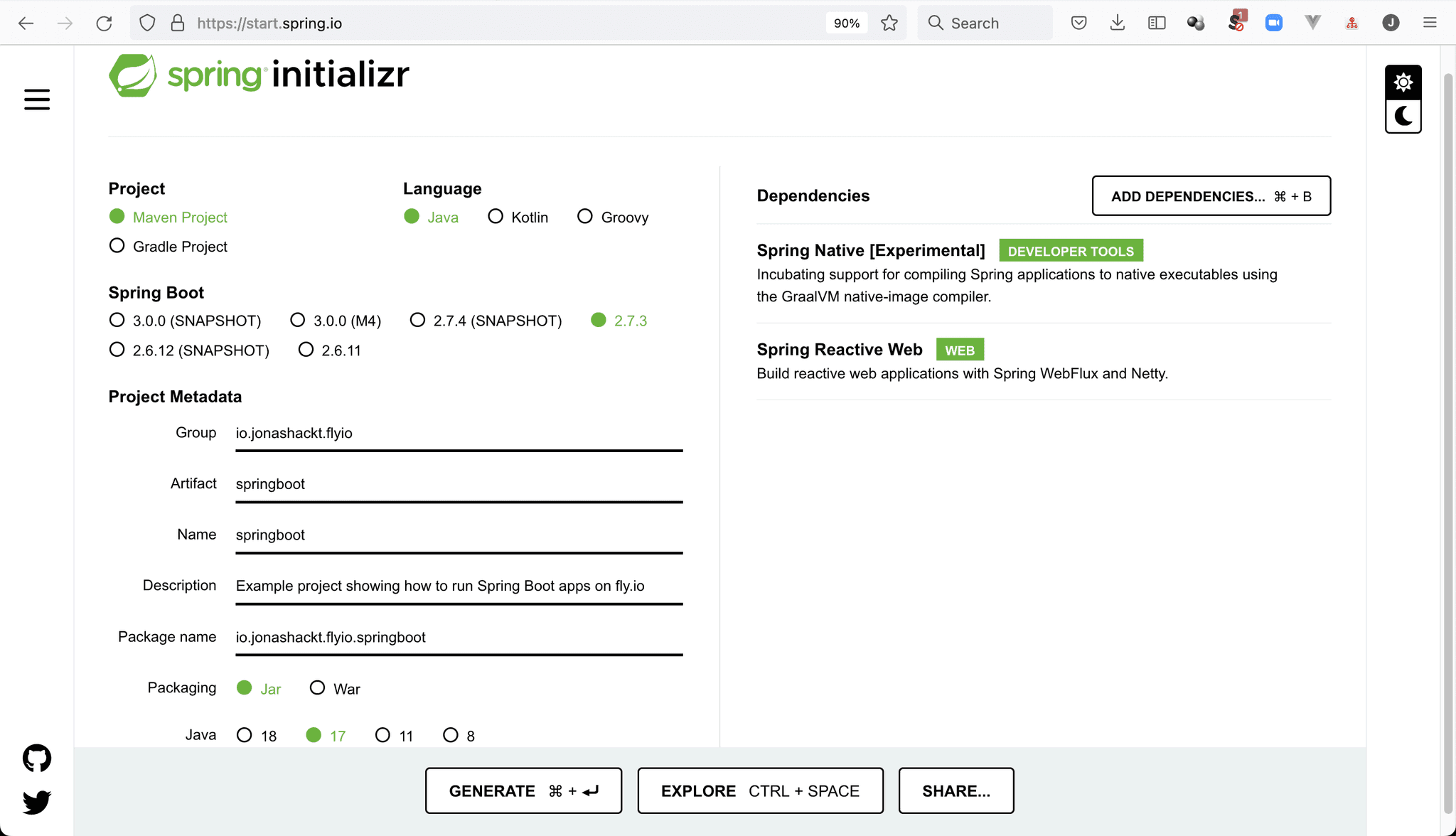The image size is (1456, 836).
Task: Open the Share dialog button
Action: pyautogui.click(x=955, y=791)
